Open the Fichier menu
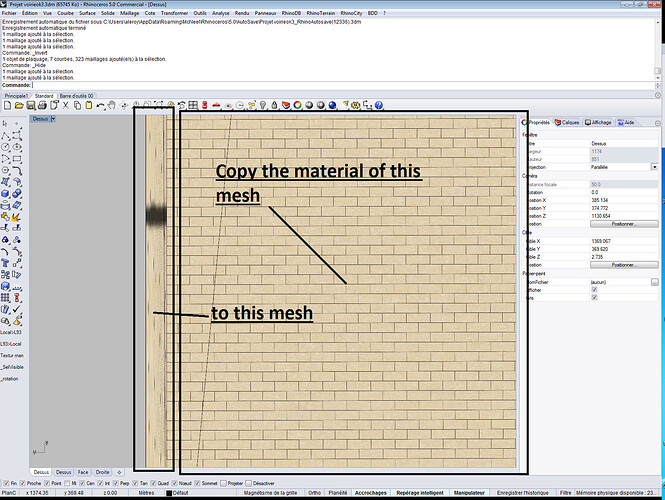The height and width of the screenshot is (500, 665). (x=9, y=13)
